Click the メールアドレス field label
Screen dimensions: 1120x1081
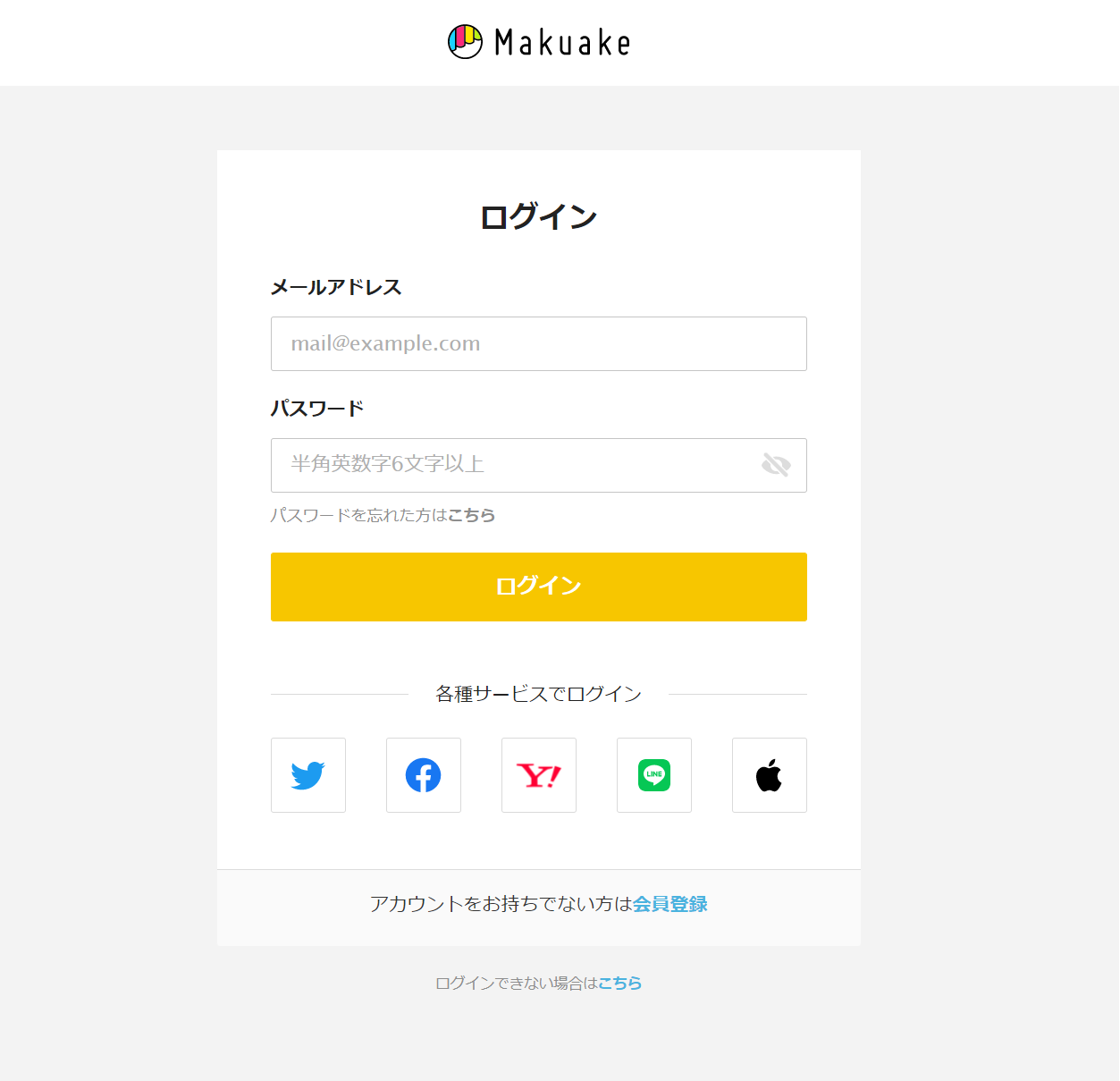pos(336,287)
